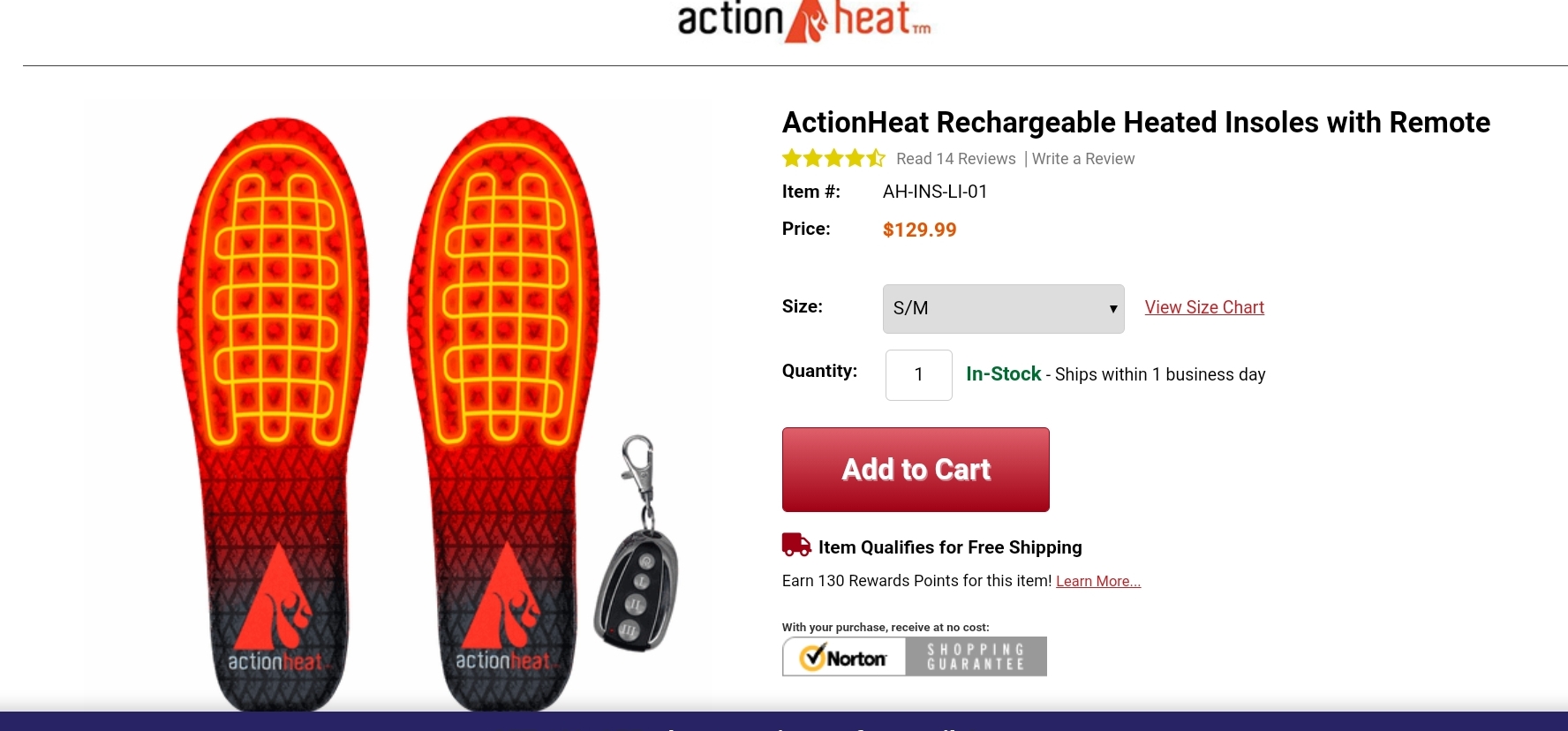The height and width of the screenshot is (731, 1568).
Task: Click the product title heading
Action: (1136, 122)
